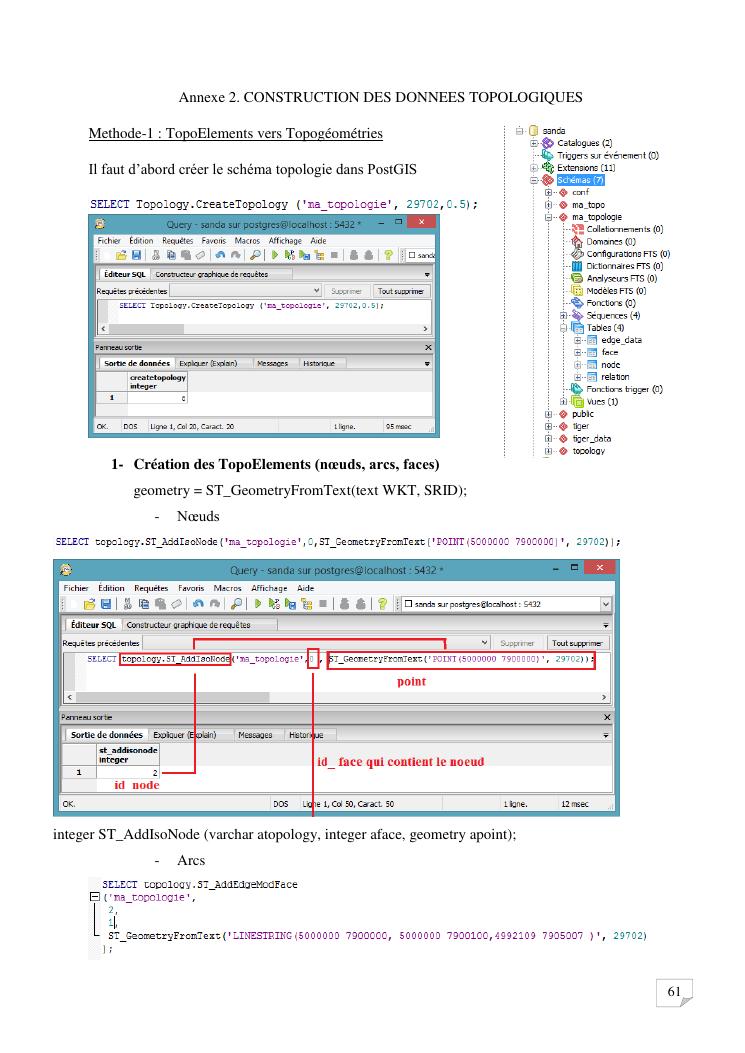745x1053 pixels.
Task: Open Requêtes précédentes dropdown in lower query window
Action: (486, 642)
